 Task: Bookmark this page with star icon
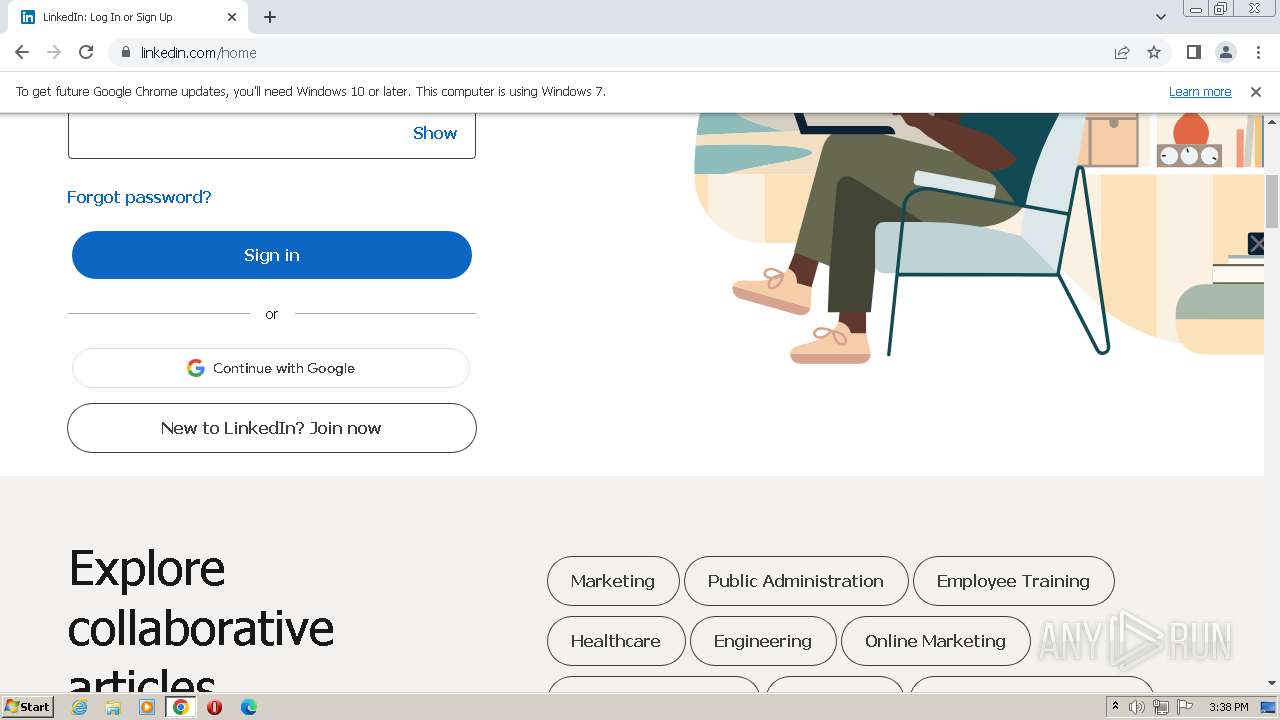1154,53
